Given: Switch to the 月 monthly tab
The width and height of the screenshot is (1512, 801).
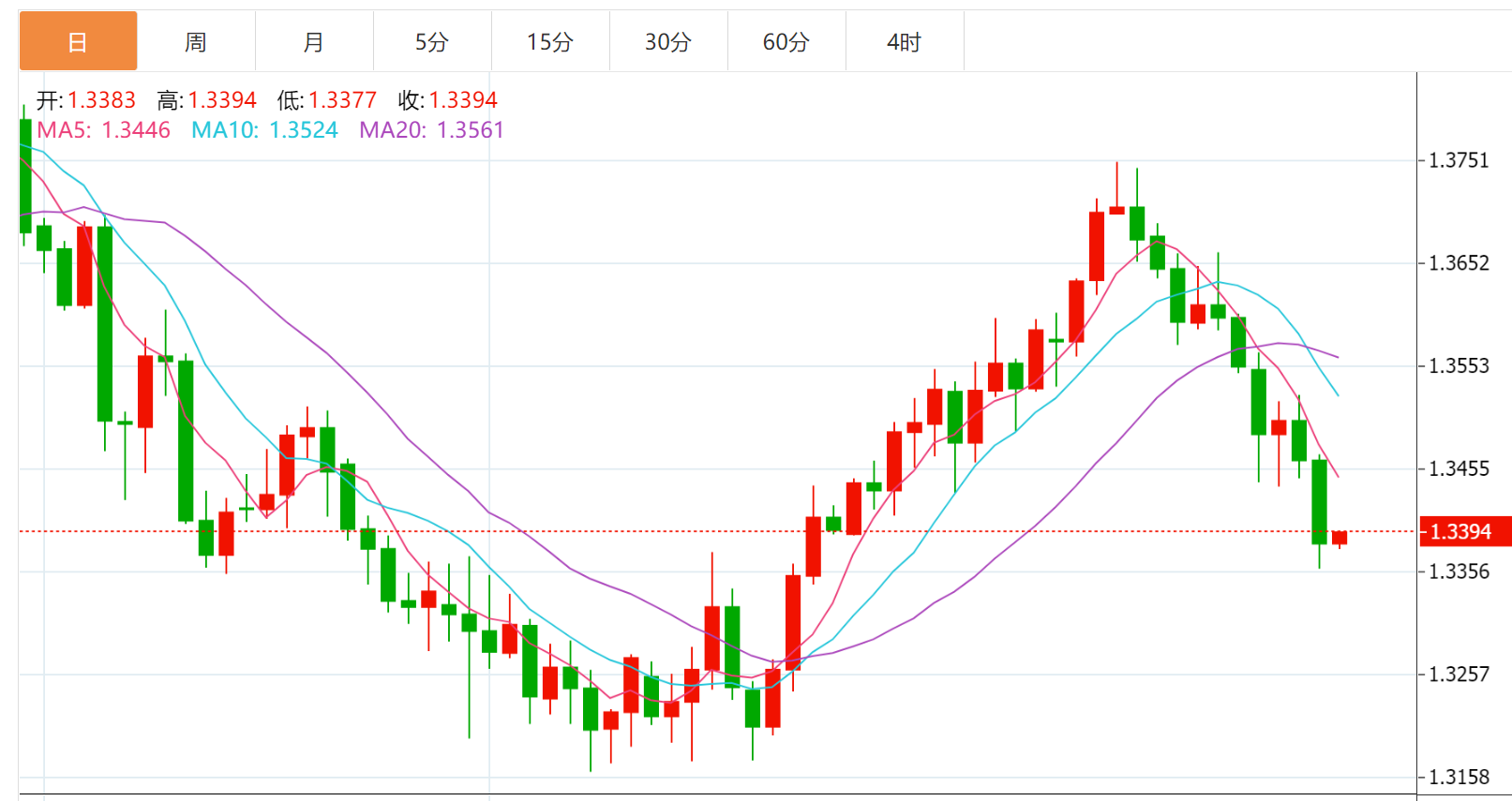Looking at the screenshot, I should point(314,41).
